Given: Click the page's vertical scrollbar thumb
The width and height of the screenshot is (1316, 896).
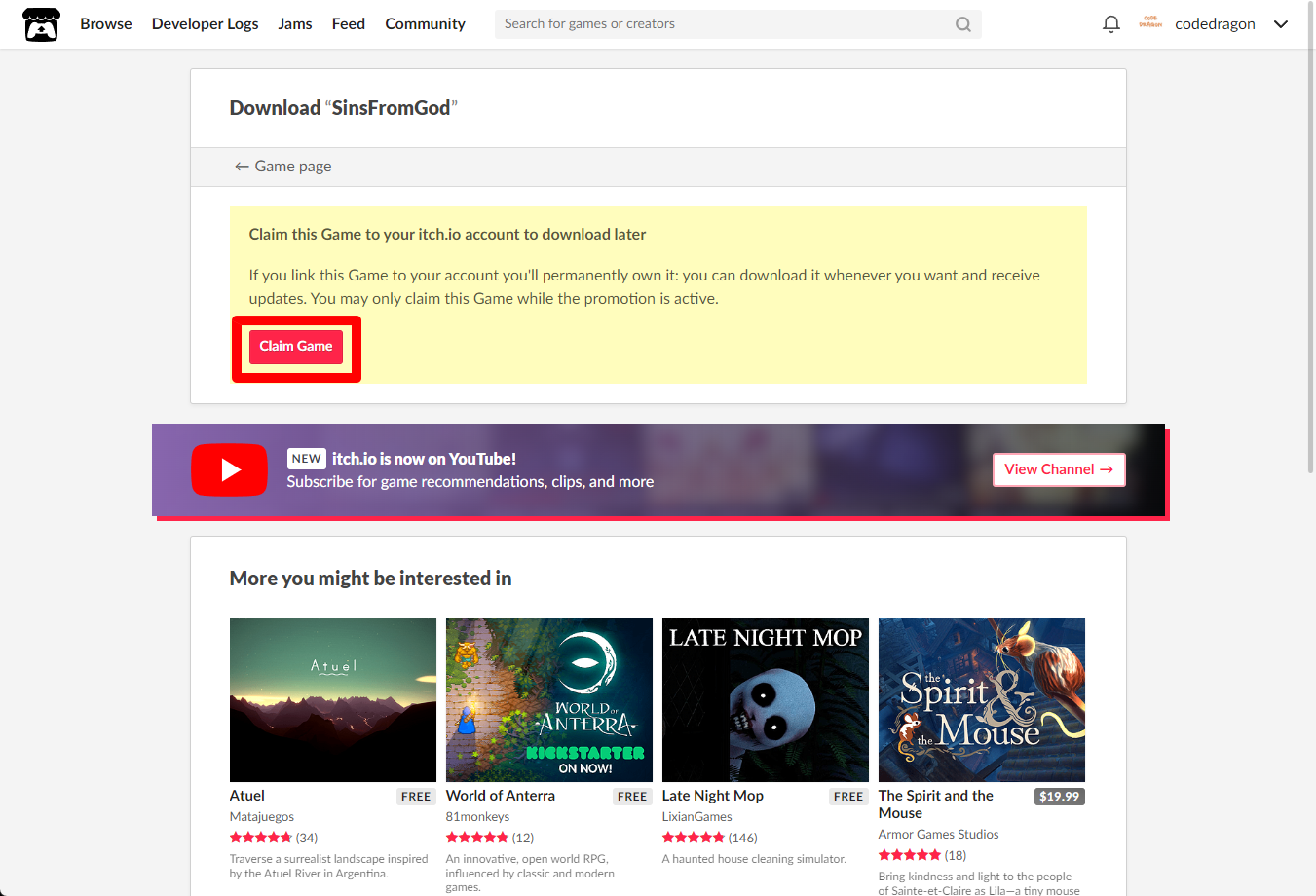Looking at the screenshot, I should 1310,239.
